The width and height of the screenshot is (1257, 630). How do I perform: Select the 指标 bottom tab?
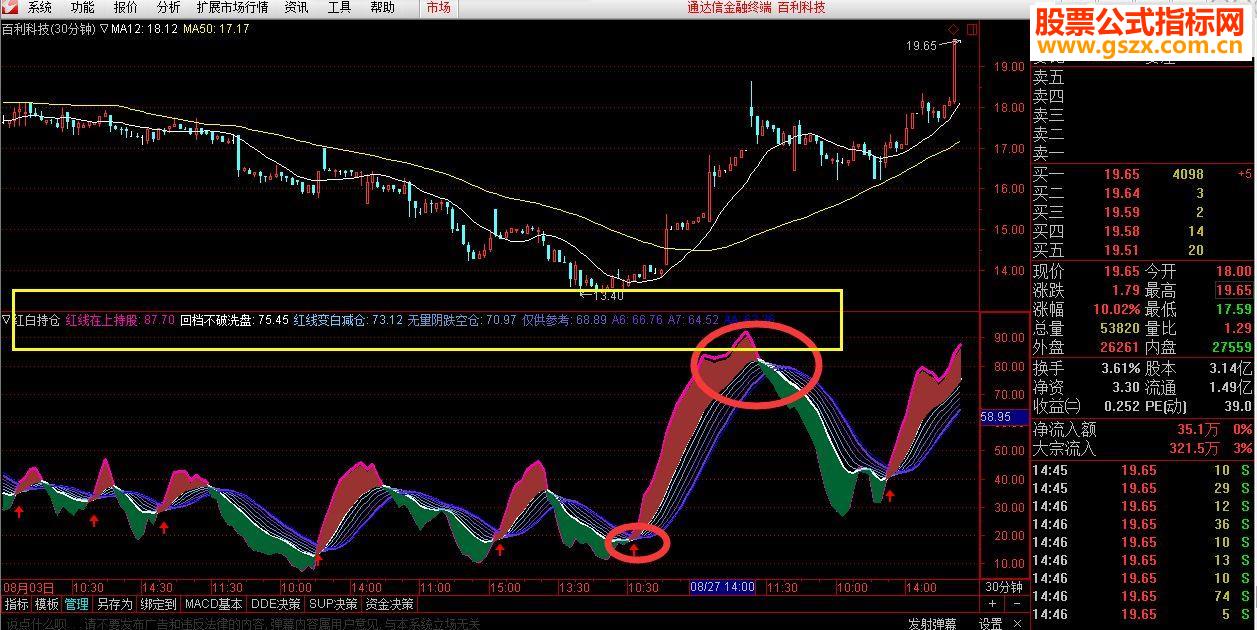[16, 604]
